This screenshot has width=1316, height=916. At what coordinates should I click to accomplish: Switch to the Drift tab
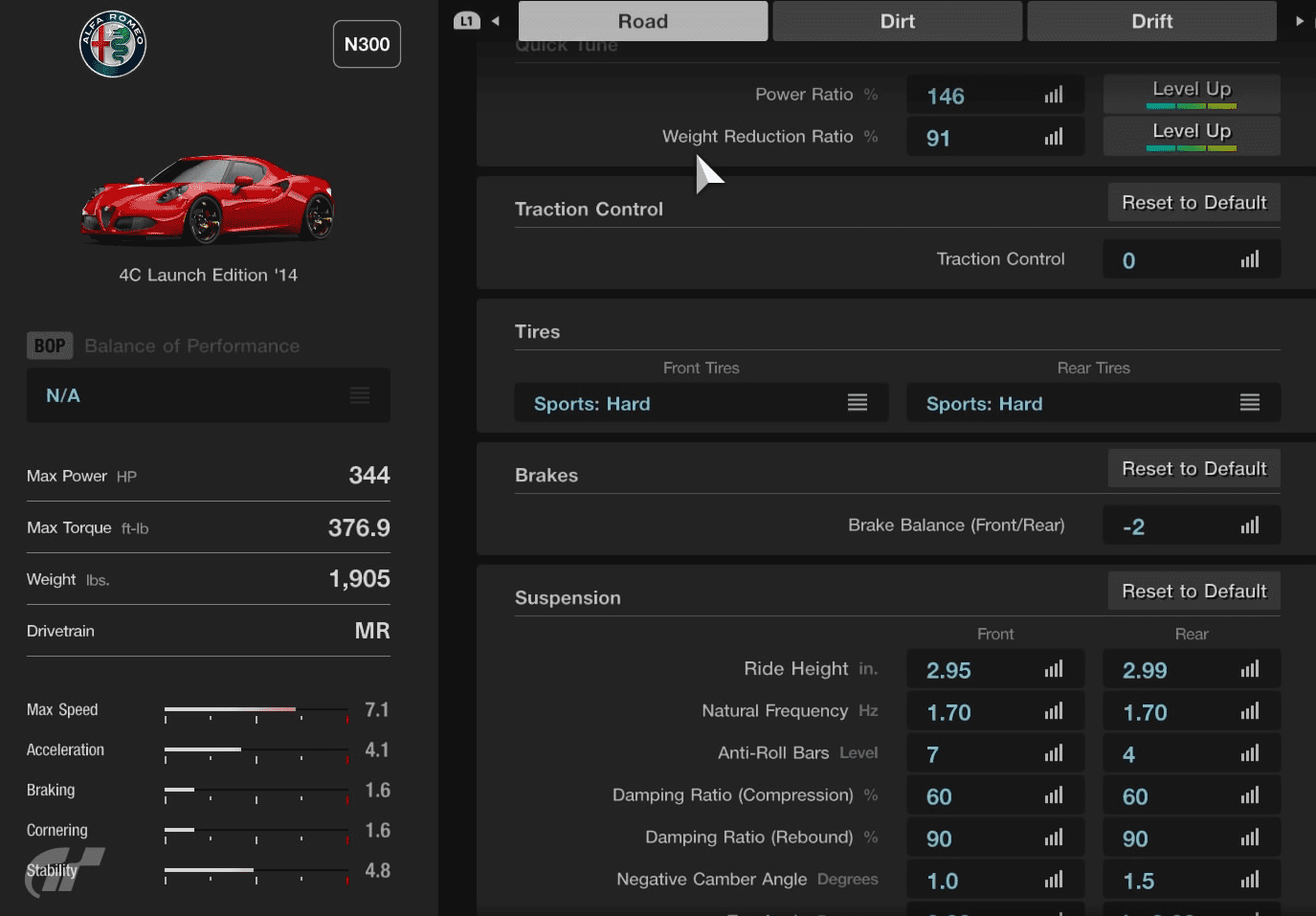[x=1152, y=21]
